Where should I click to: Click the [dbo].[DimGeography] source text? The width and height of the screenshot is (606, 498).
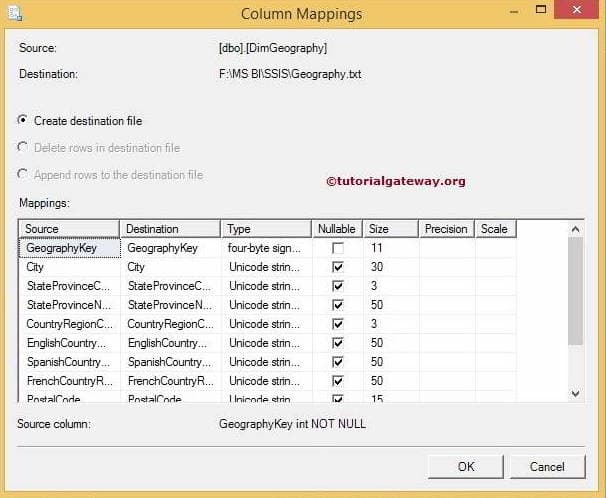(273, 48)
